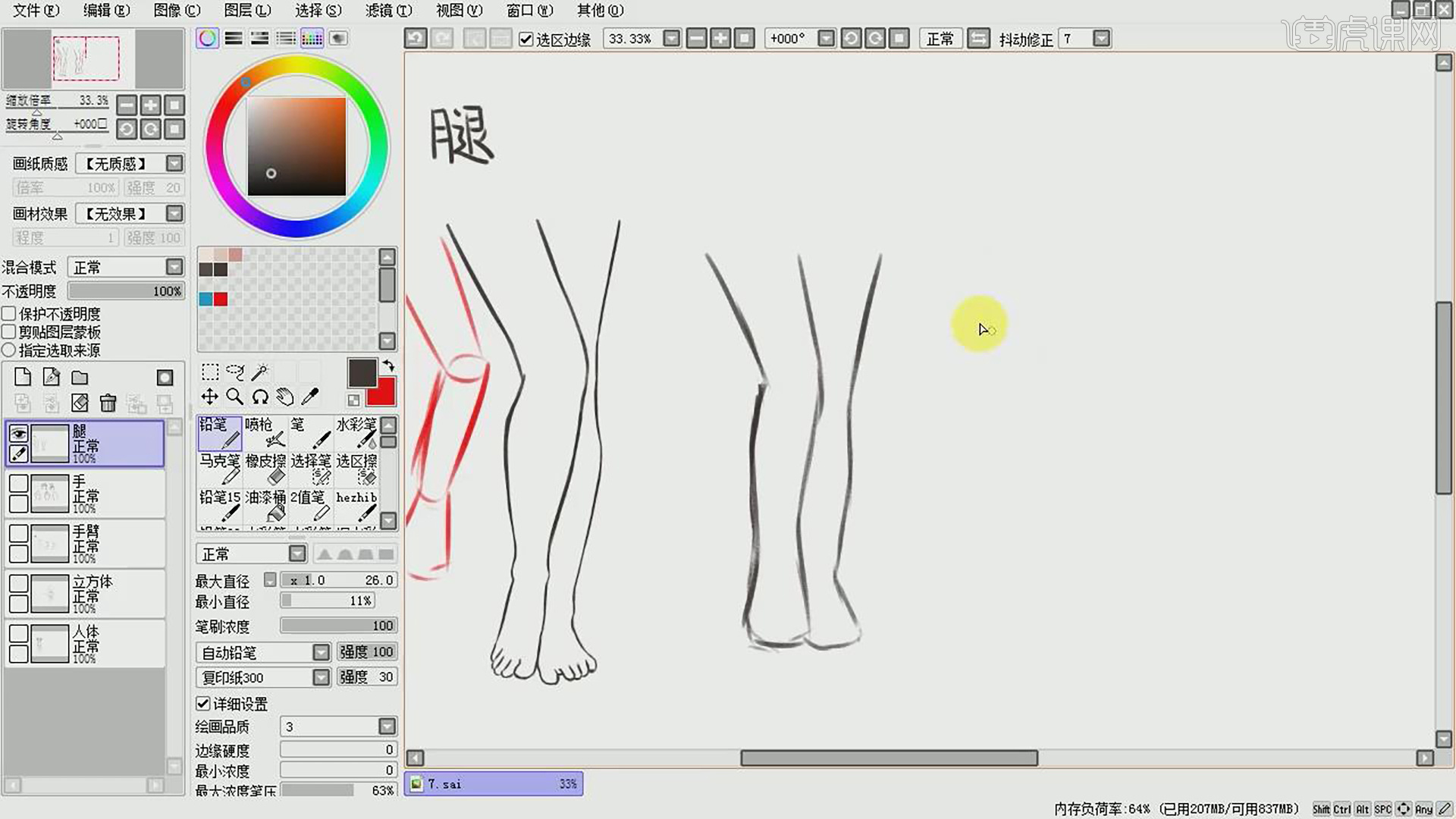
Task: Activate the zoom magnifier tool
Action: (x=235, y=397)
